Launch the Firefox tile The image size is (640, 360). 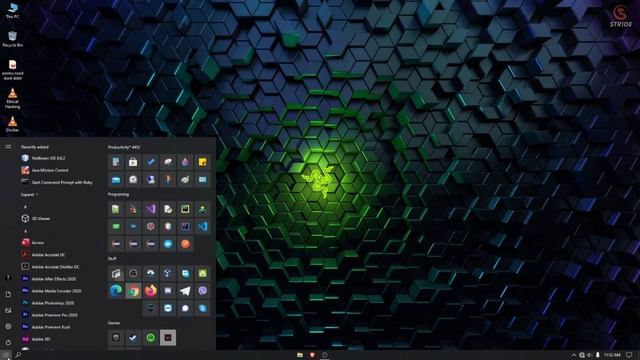[151, 291]
